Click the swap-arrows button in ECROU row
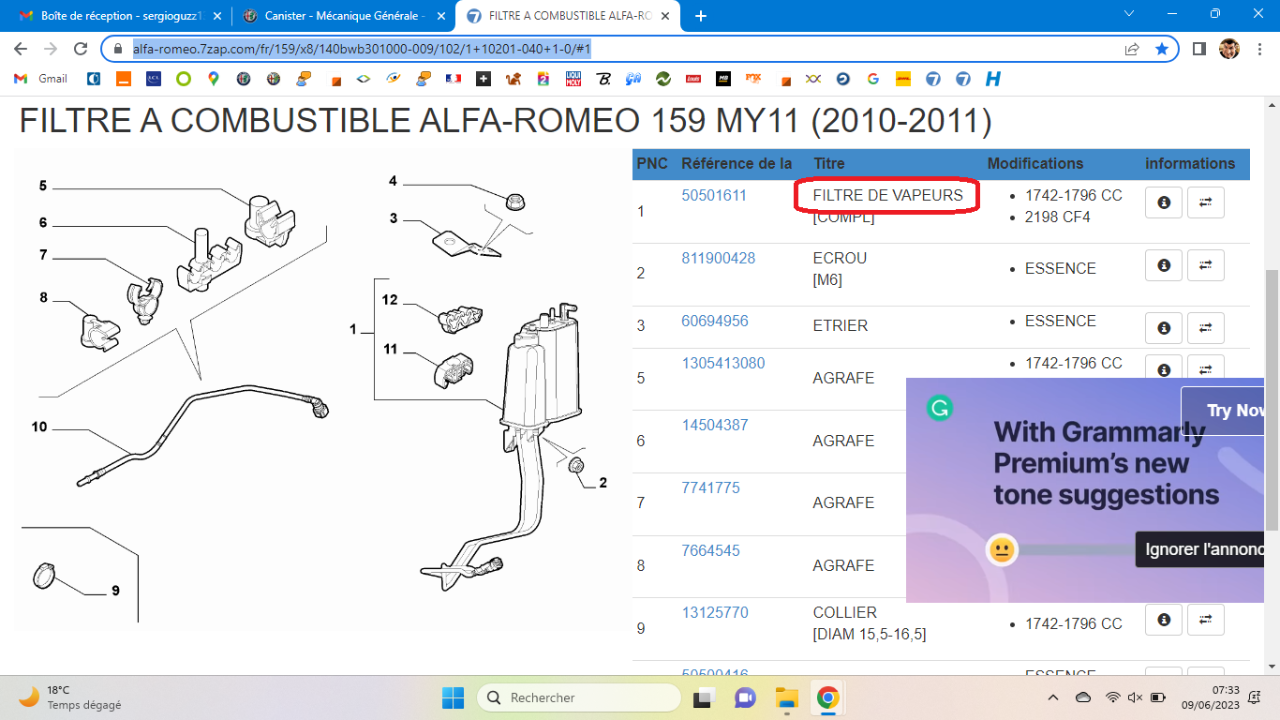Screen dimensions: 1280x720 [x=1205, y=265]
